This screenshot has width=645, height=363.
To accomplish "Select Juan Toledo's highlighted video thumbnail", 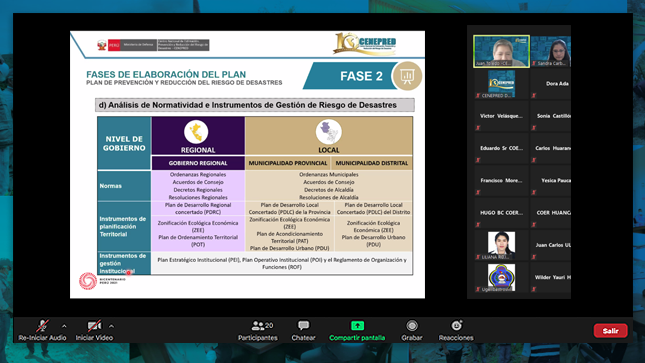I will (x=501, y=51).
